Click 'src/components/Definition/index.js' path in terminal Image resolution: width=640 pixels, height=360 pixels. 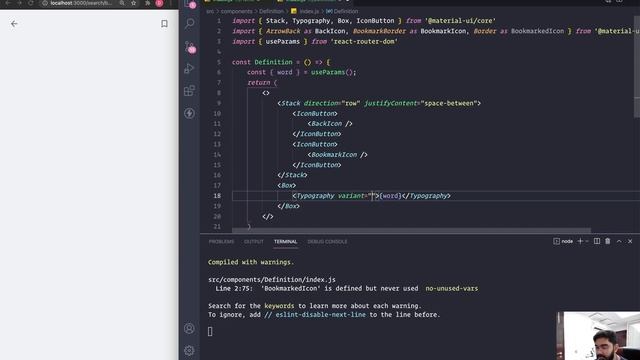point(272,280)
